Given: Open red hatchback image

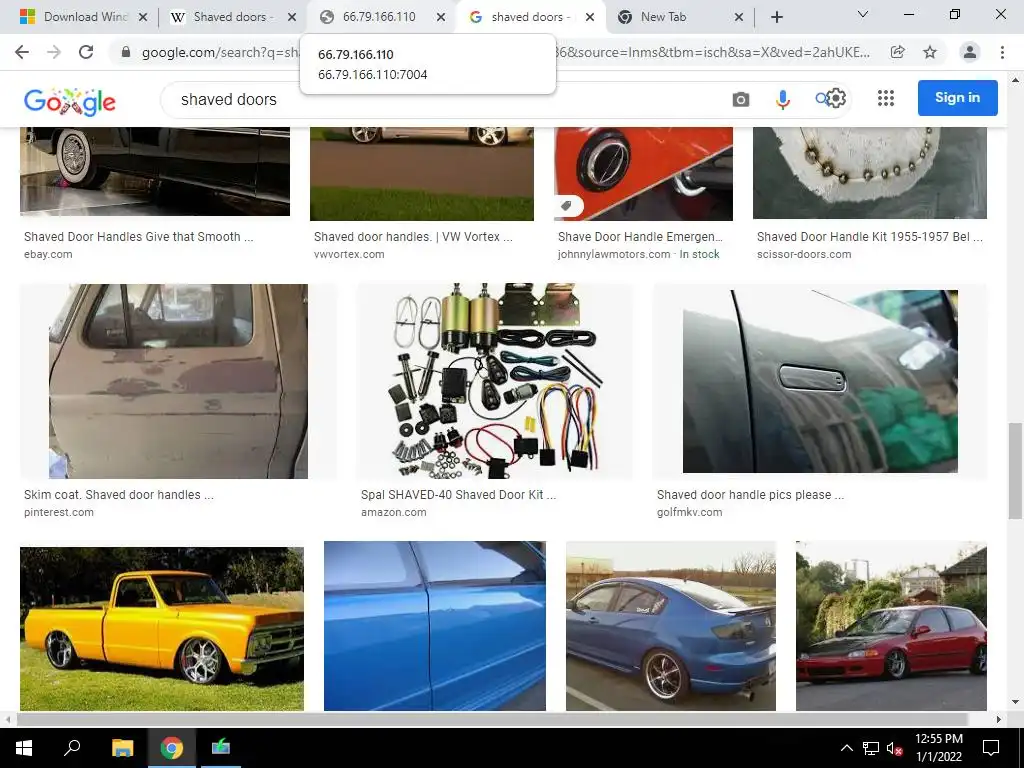Looking at the screenshot, I should click(891, 626).
